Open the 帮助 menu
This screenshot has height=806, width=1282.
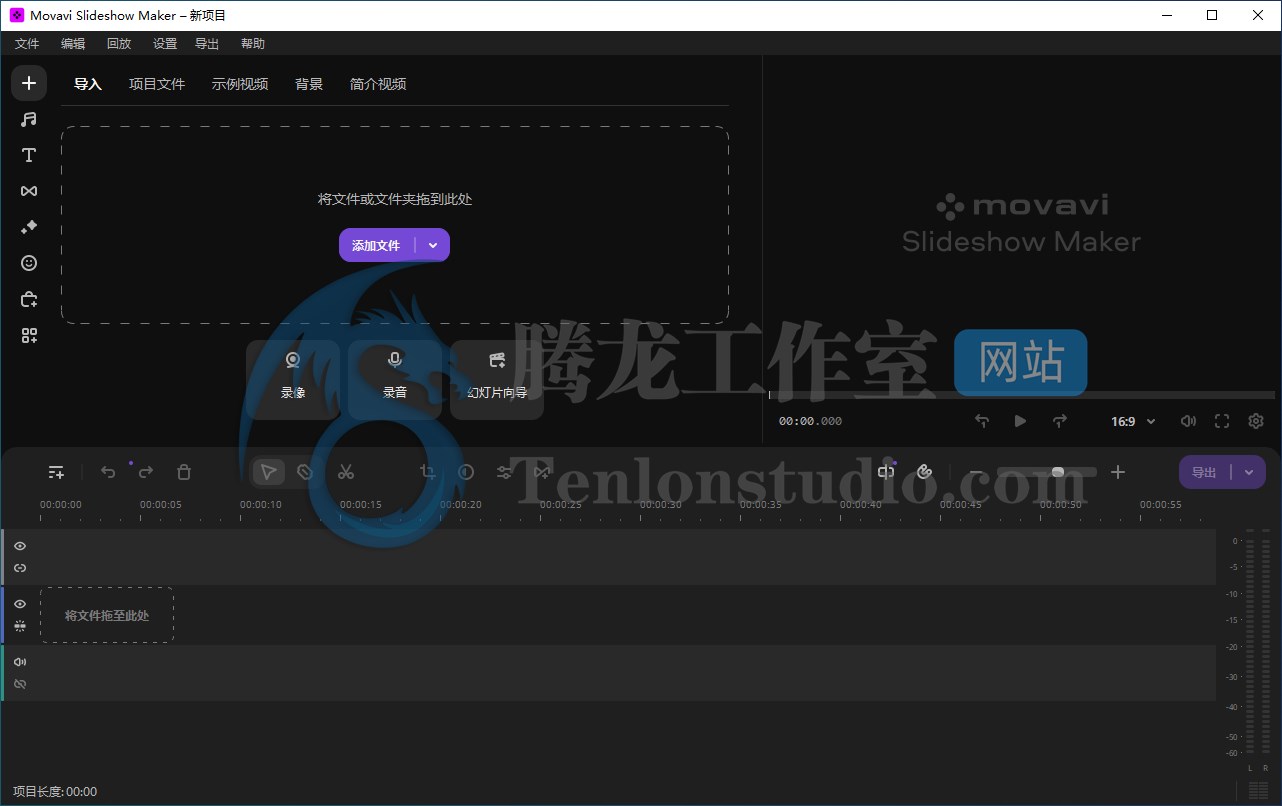(x=253, y=44)
